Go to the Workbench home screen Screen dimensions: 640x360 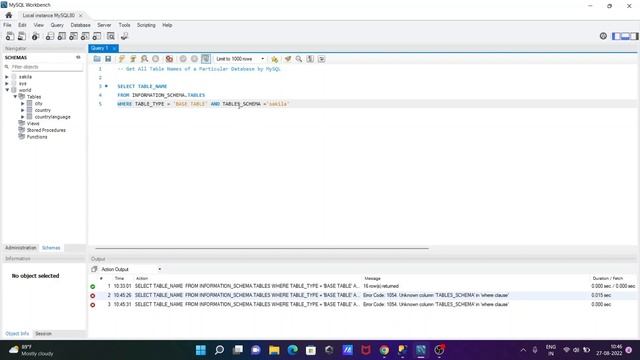9,15
